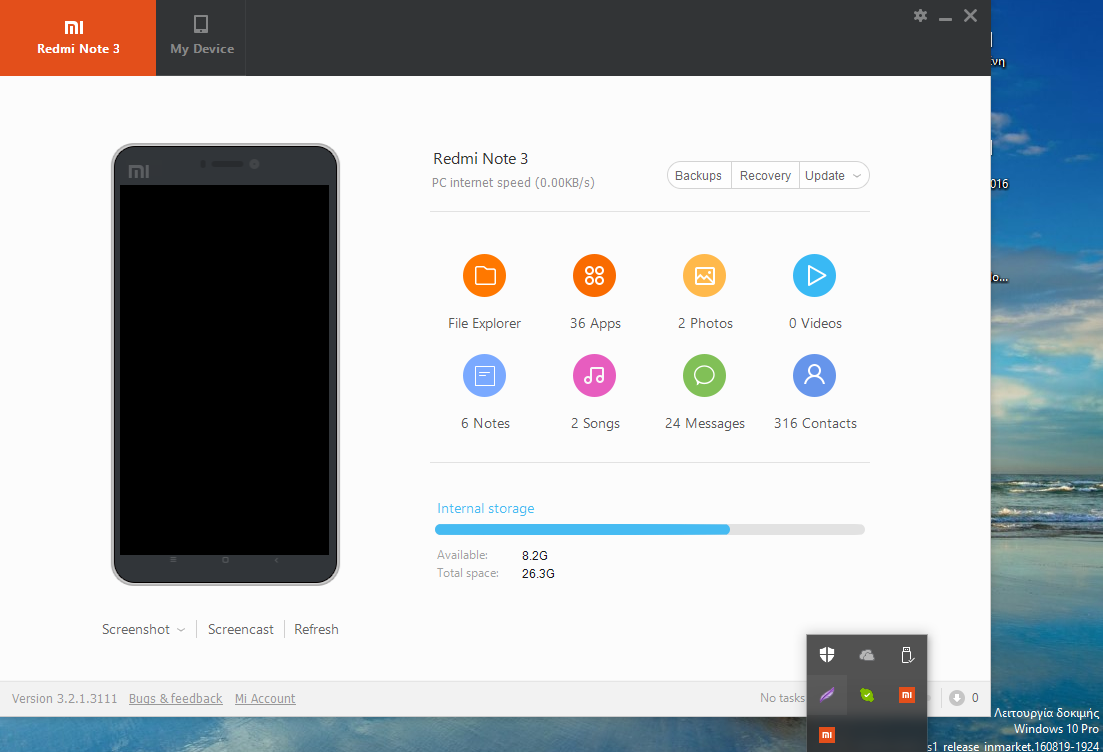
Task: View the 316 Contacts icon
Action: (814, 376)
